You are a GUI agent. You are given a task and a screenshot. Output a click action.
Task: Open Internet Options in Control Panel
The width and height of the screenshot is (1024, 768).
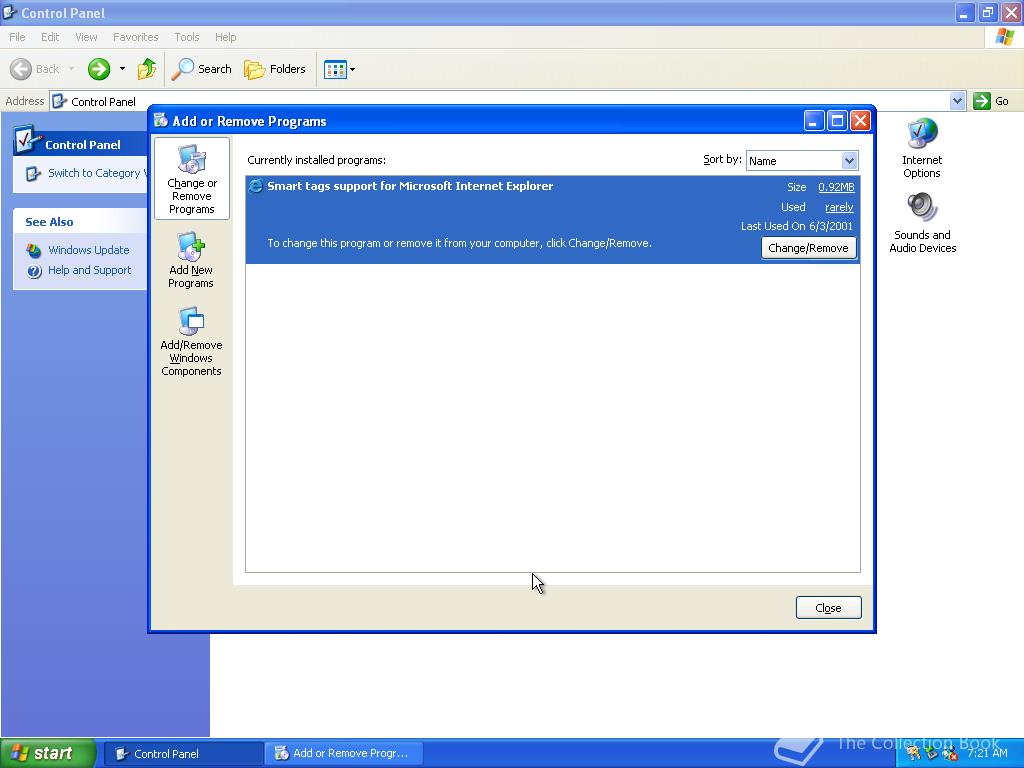[x=921, y=148]
